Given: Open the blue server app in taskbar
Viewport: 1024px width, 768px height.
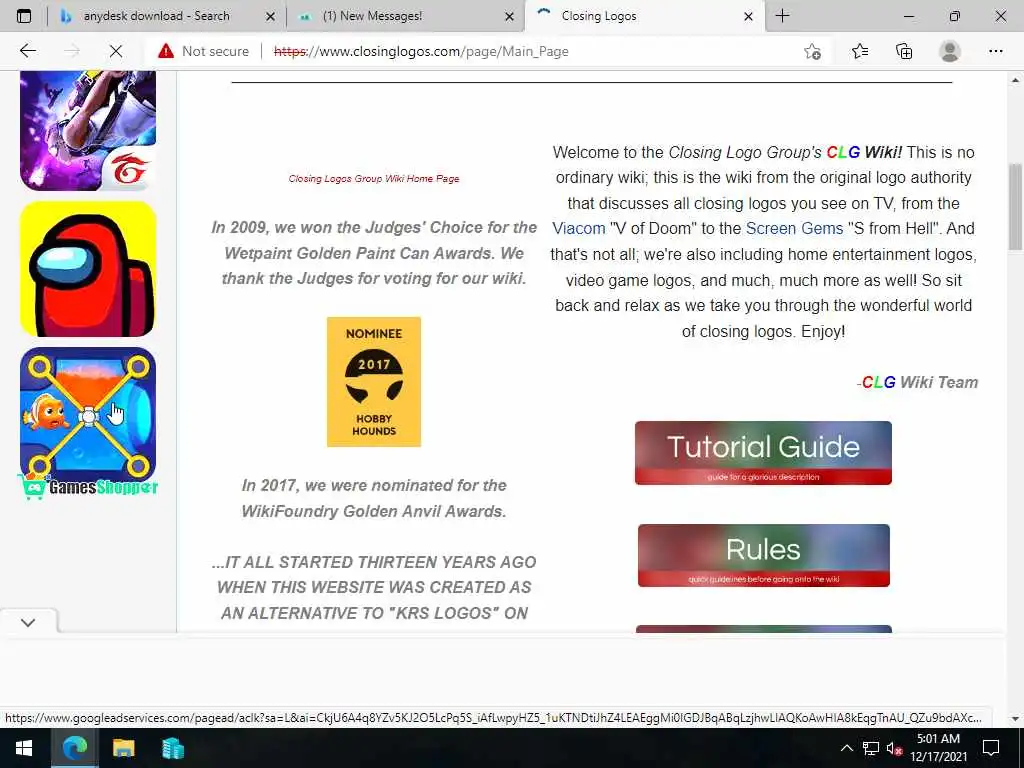Looking at the screenshot, I should coord(173,748).
